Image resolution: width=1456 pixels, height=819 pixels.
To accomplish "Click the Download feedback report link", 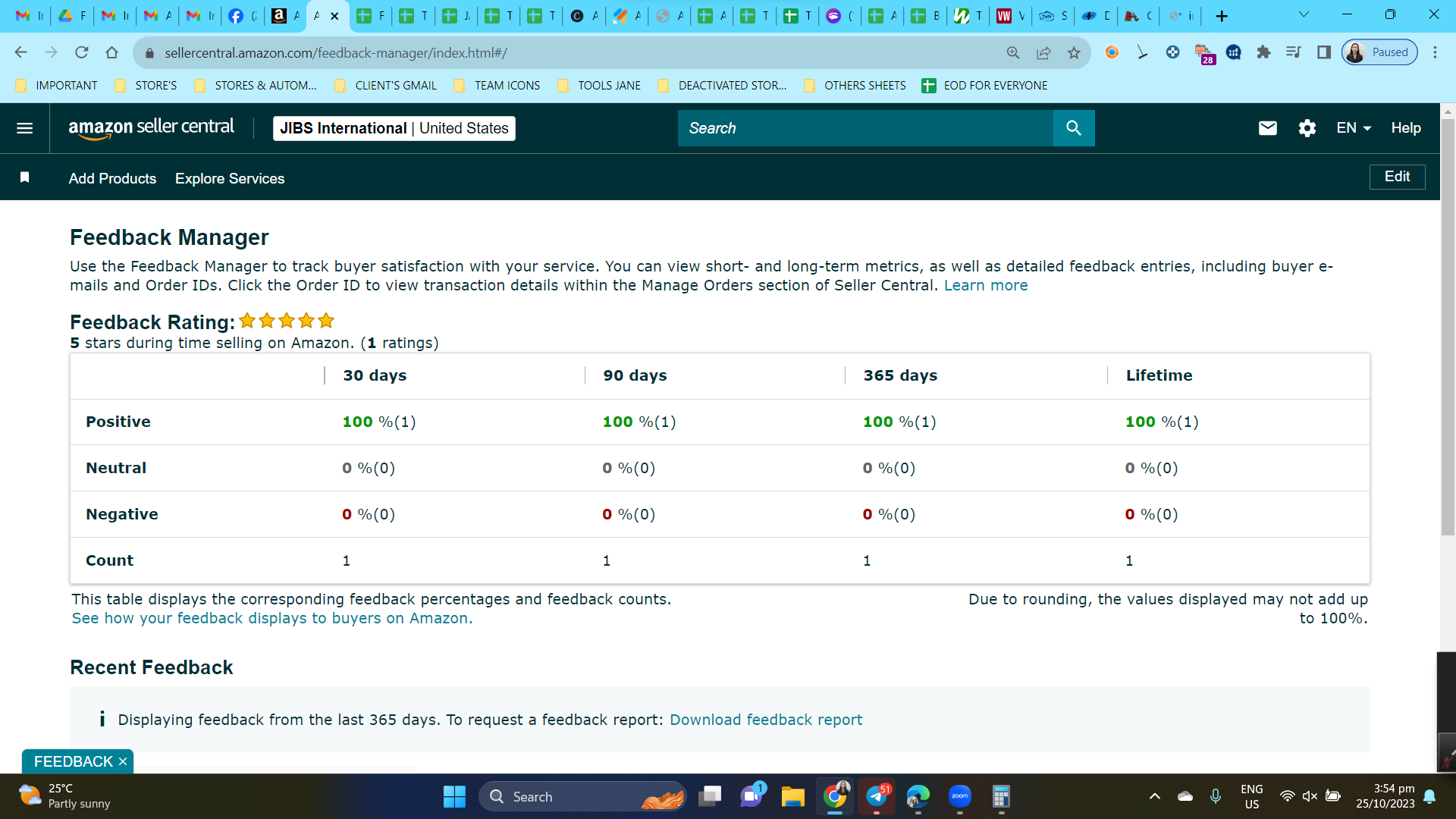I will coord(766,720).
